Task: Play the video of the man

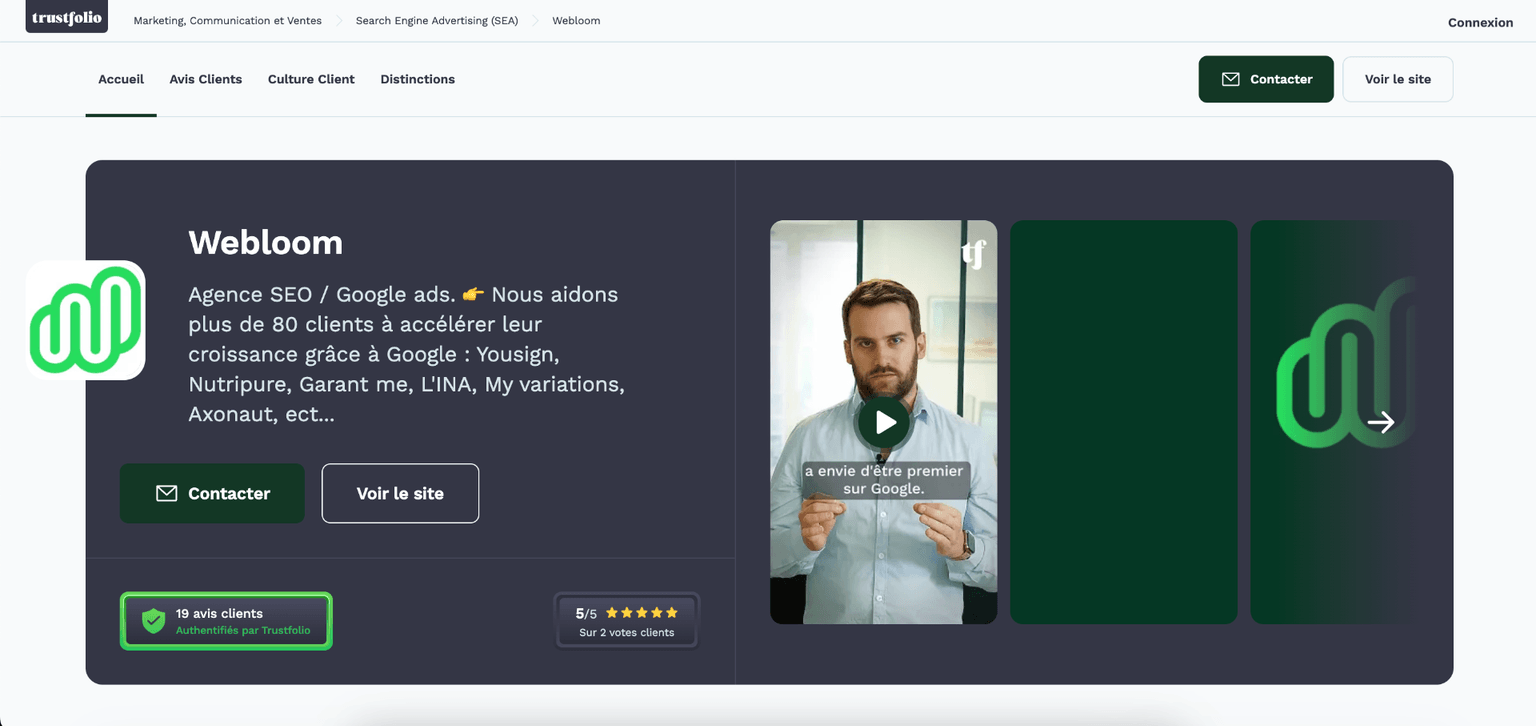Action: click(884, 422)
